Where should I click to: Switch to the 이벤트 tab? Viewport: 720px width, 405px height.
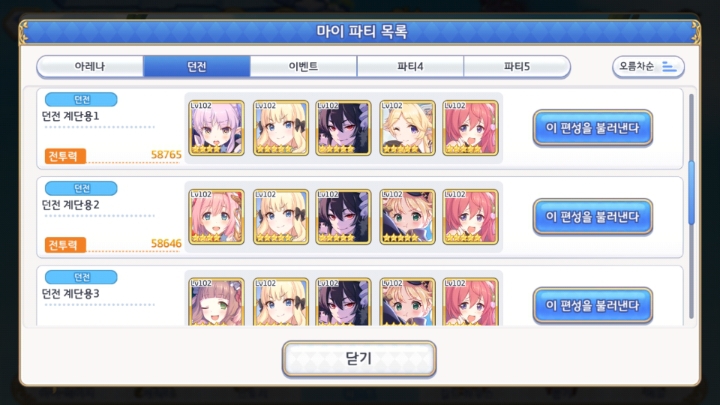tap(303, 67)
